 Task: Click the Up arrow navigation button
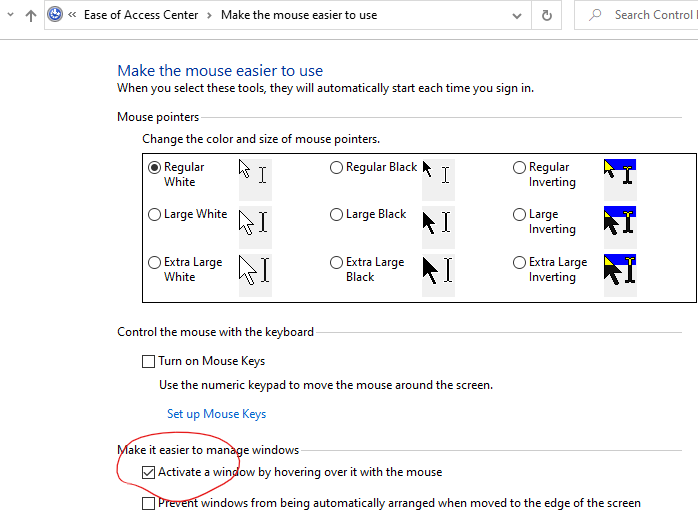30,15
